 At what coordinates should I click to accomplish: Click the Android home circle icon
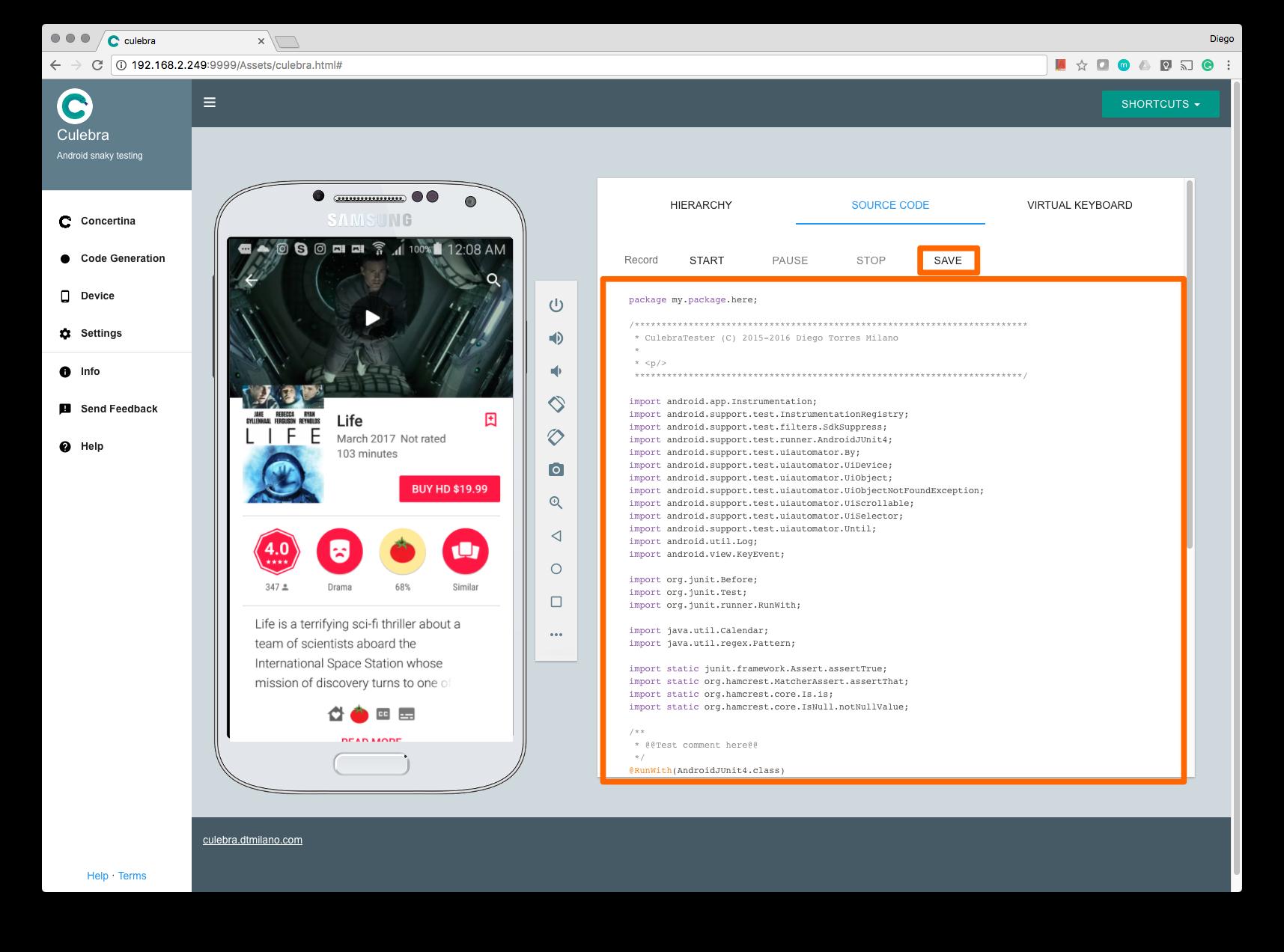tap(556, 569)
